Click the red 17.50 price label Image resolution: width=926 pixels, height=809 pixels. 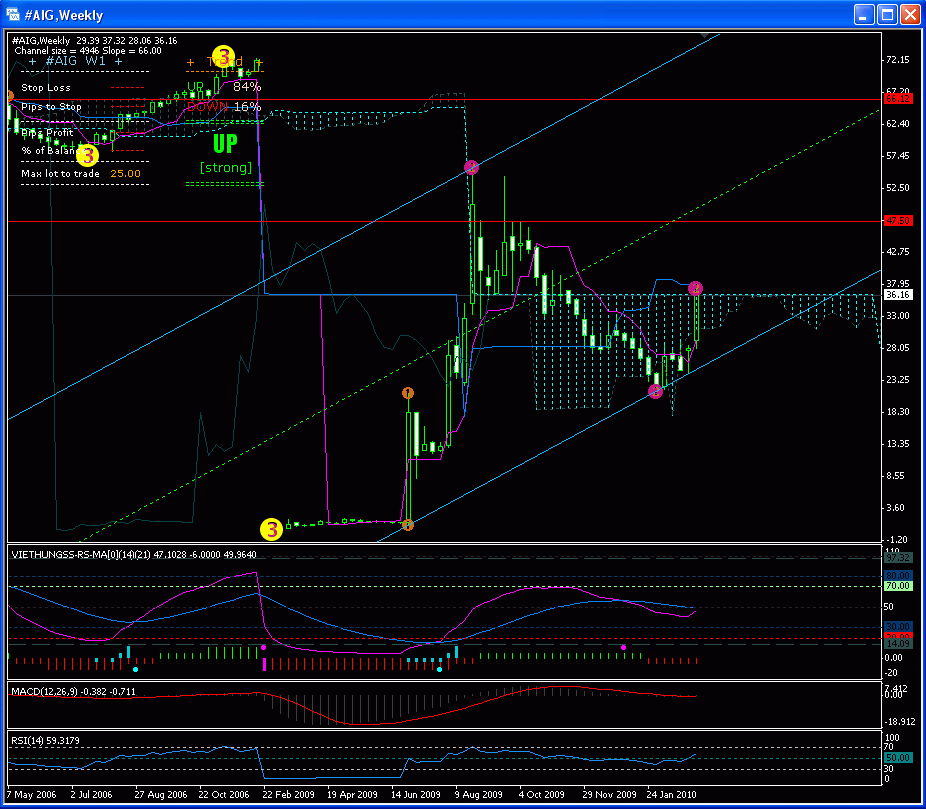coord(899,221)
